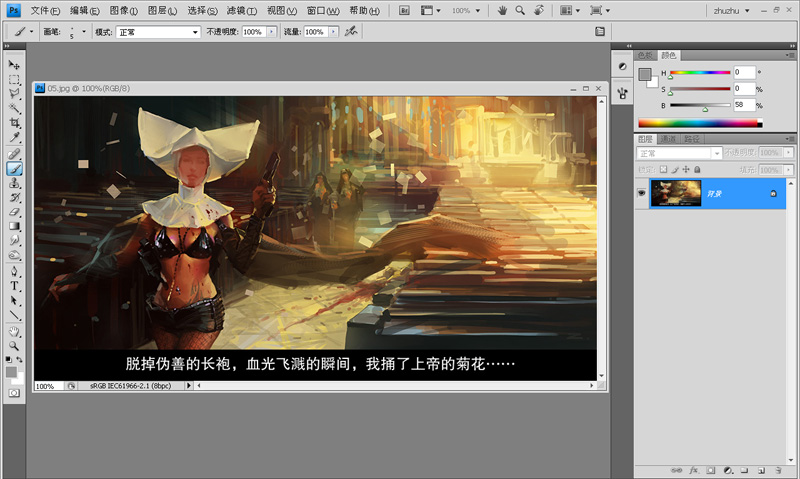Viewport: 800px width, 479px height.
Task: Open the brush preset picker arrow
Action: [x=84, y=32]
